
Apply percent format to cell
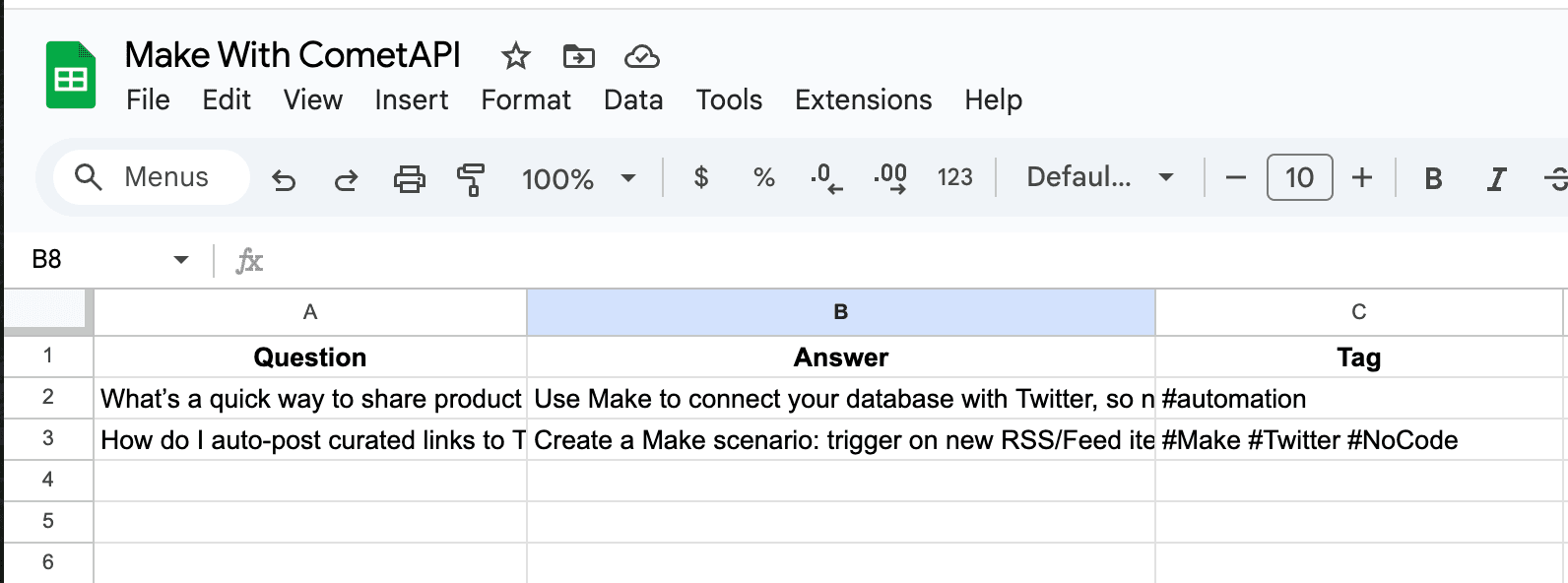pos(763,177)
